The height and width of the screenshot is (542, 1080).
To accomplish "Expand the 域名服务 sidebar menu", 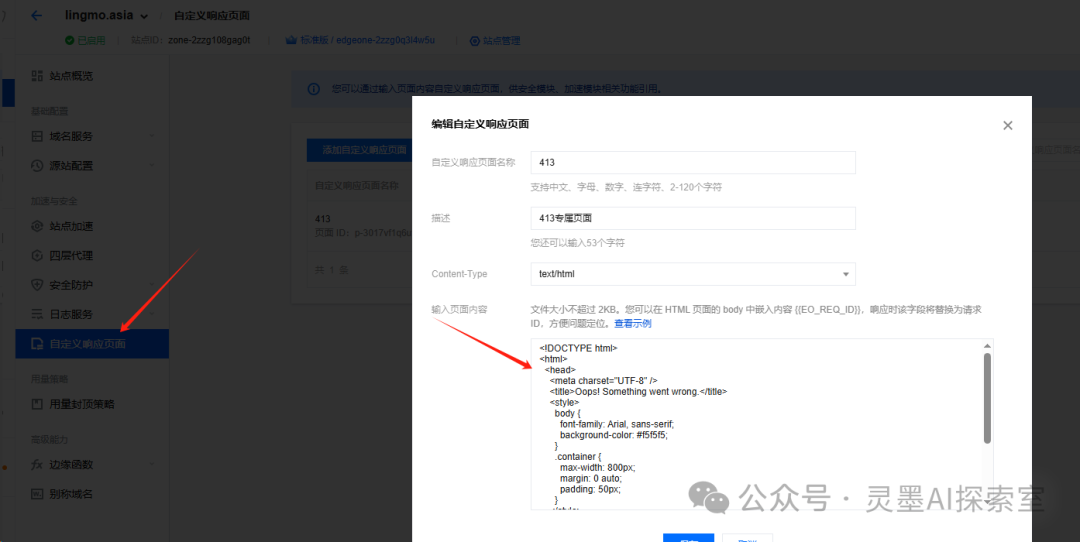I will pyautogui.click(x=92, y=136).
